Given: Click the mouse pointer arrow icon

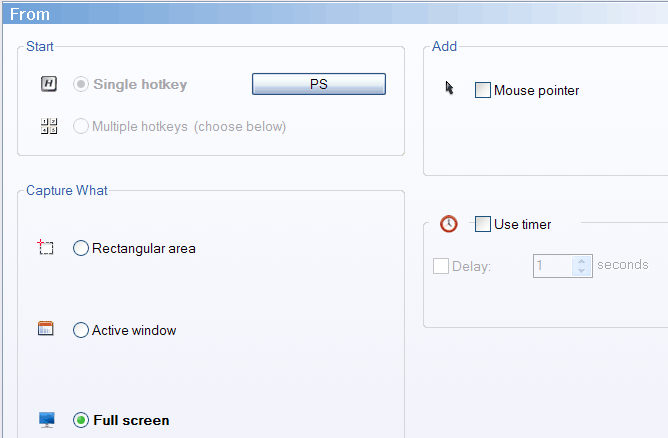Looking at the screenshot, I should (449, 88).
